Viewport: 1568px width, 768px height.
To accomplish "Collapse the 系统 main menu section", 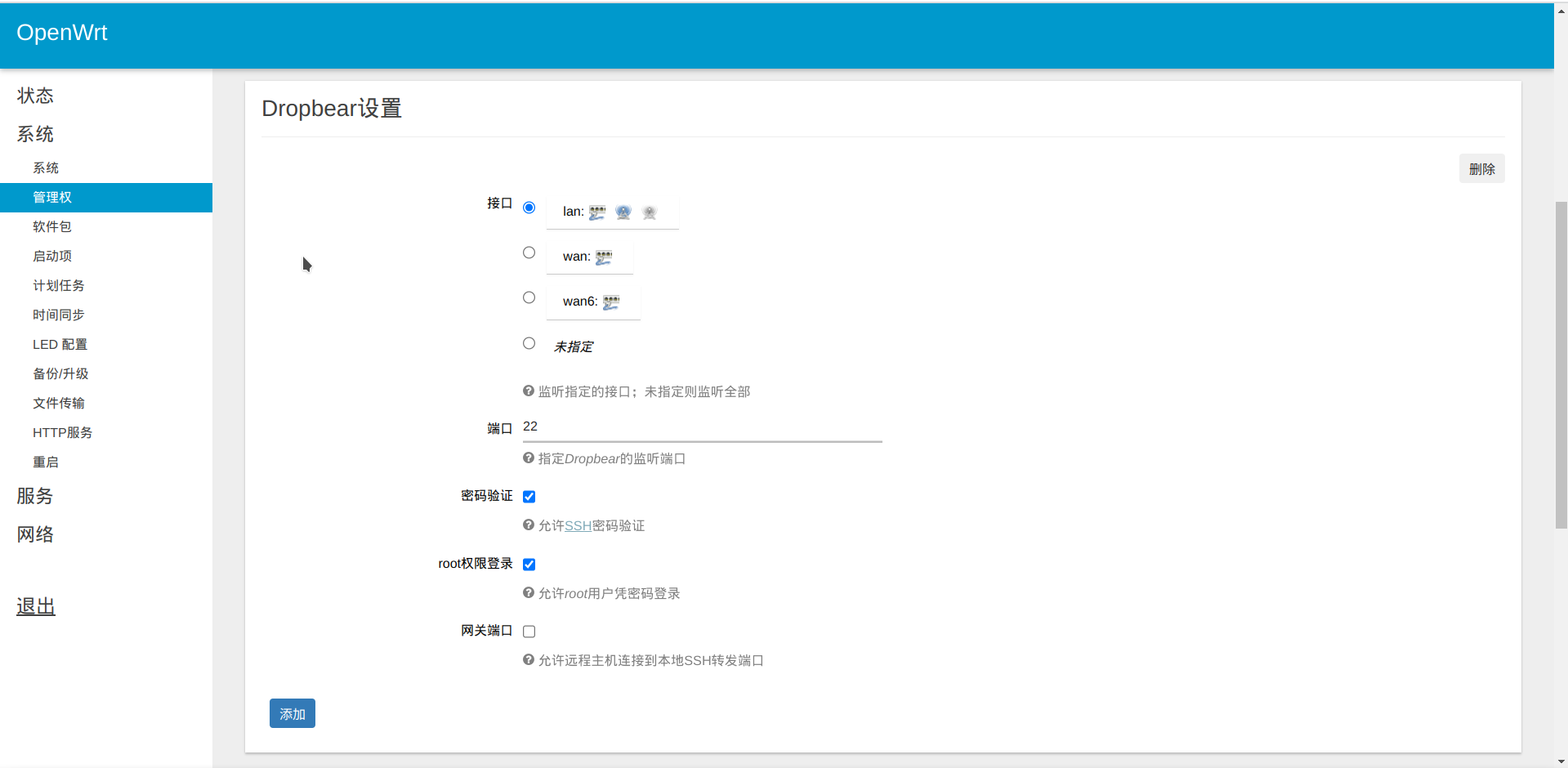I will tap(35, 134).
